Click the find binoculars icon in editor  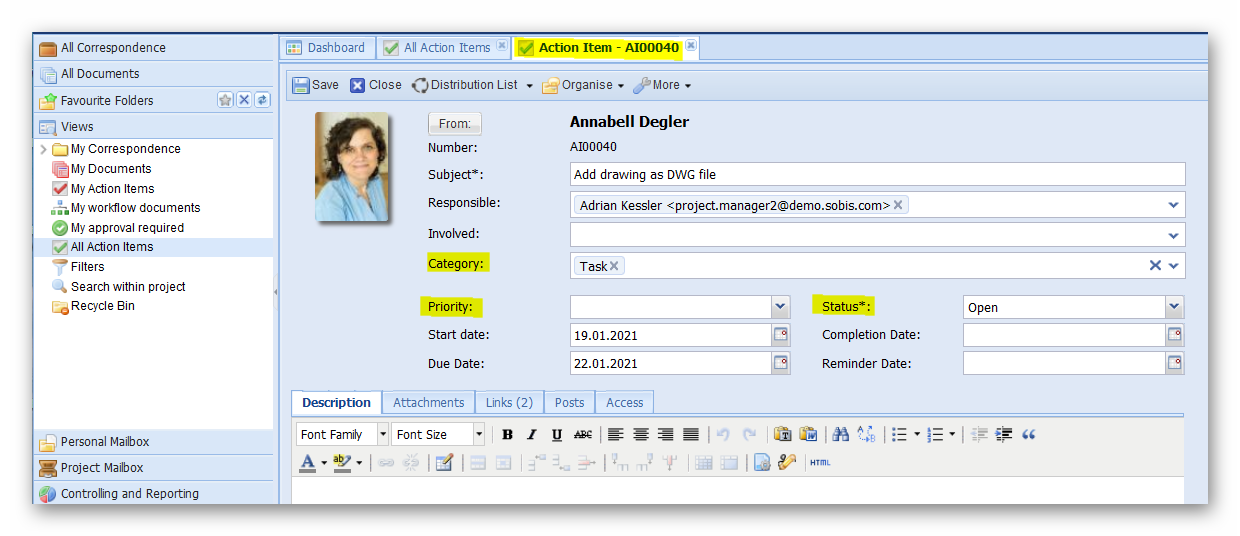click(840, 435)
